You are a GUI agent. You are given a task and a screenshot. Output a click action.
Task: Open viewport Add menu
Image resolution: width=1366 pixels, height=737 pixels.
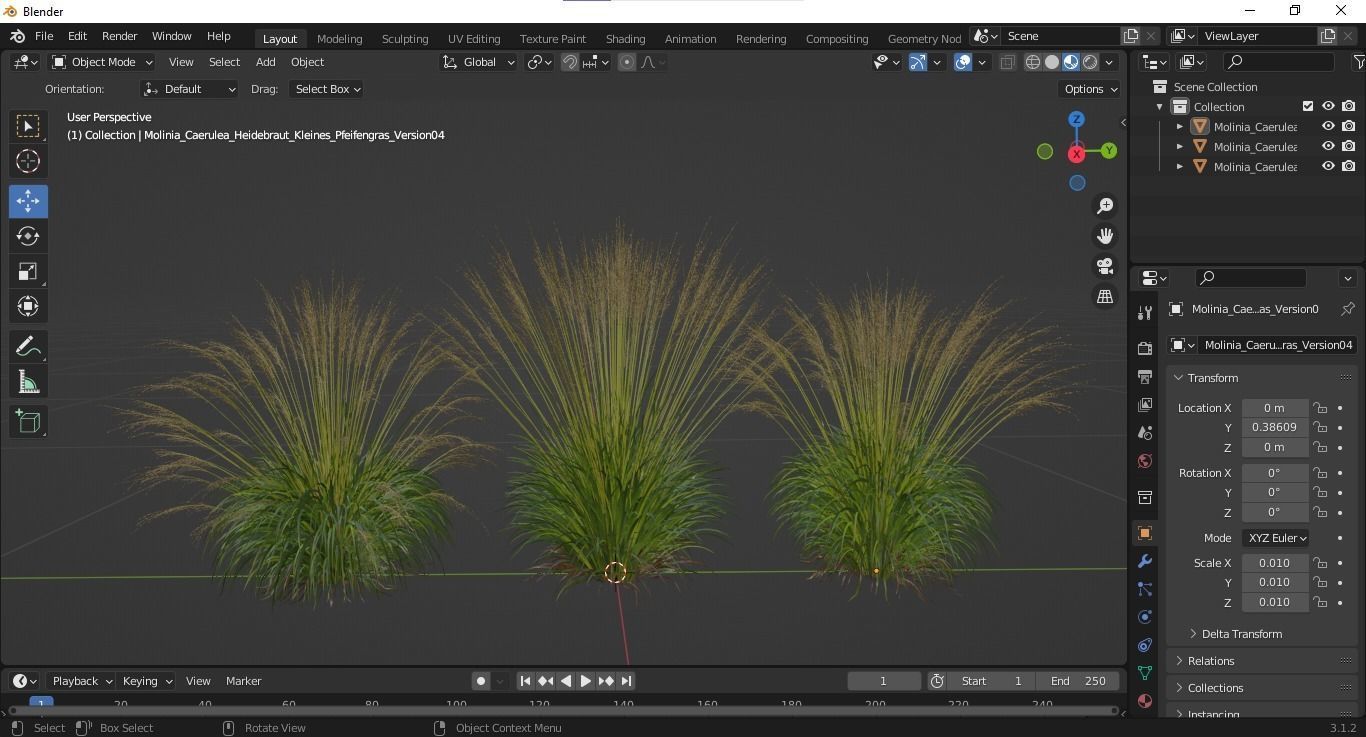pyautogui.click(x=265, y=62)
